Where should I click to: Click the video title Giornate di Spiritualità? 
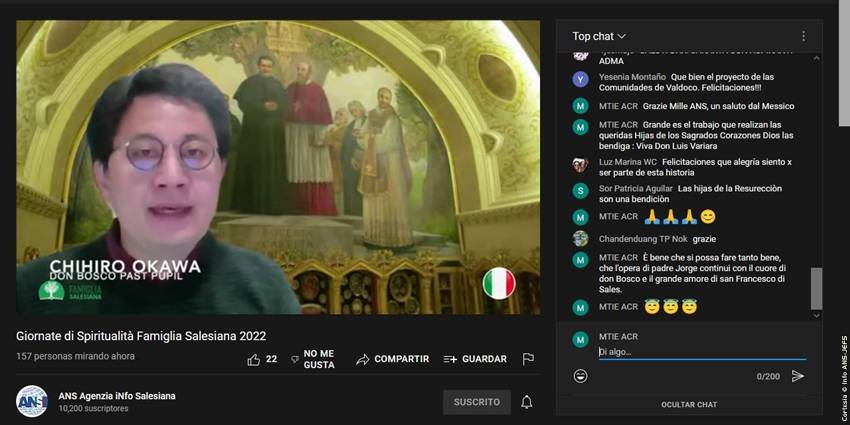pos(141,336)
